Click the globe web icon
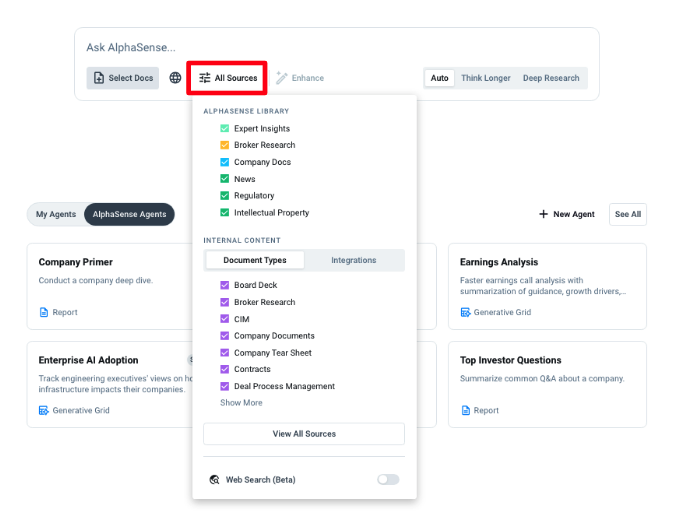The height and width of the screenshot is (519, 675). [x=175, y=78]
